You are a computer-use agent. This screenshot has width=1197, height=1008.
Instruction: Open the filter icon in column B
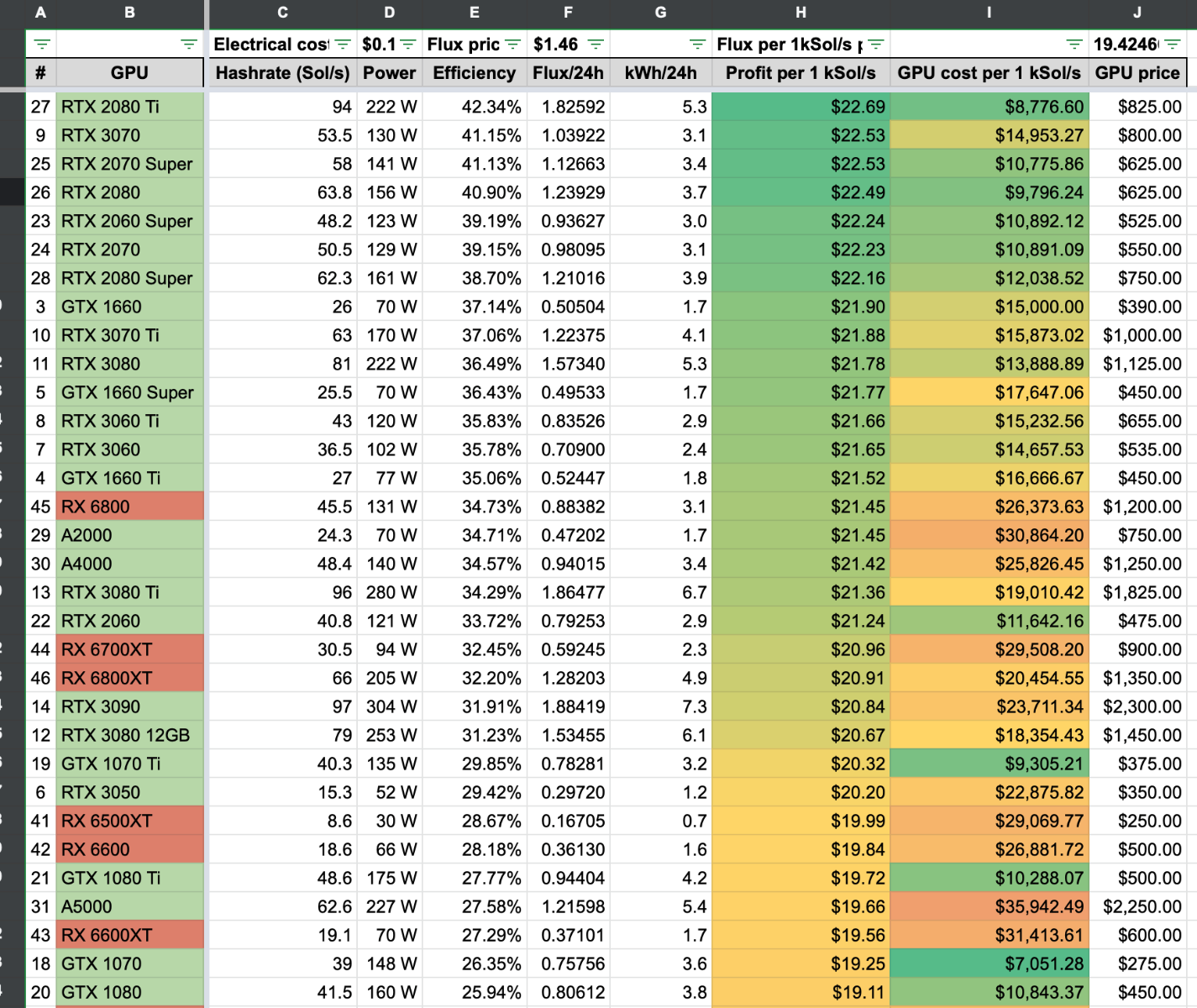coord(189,45)
